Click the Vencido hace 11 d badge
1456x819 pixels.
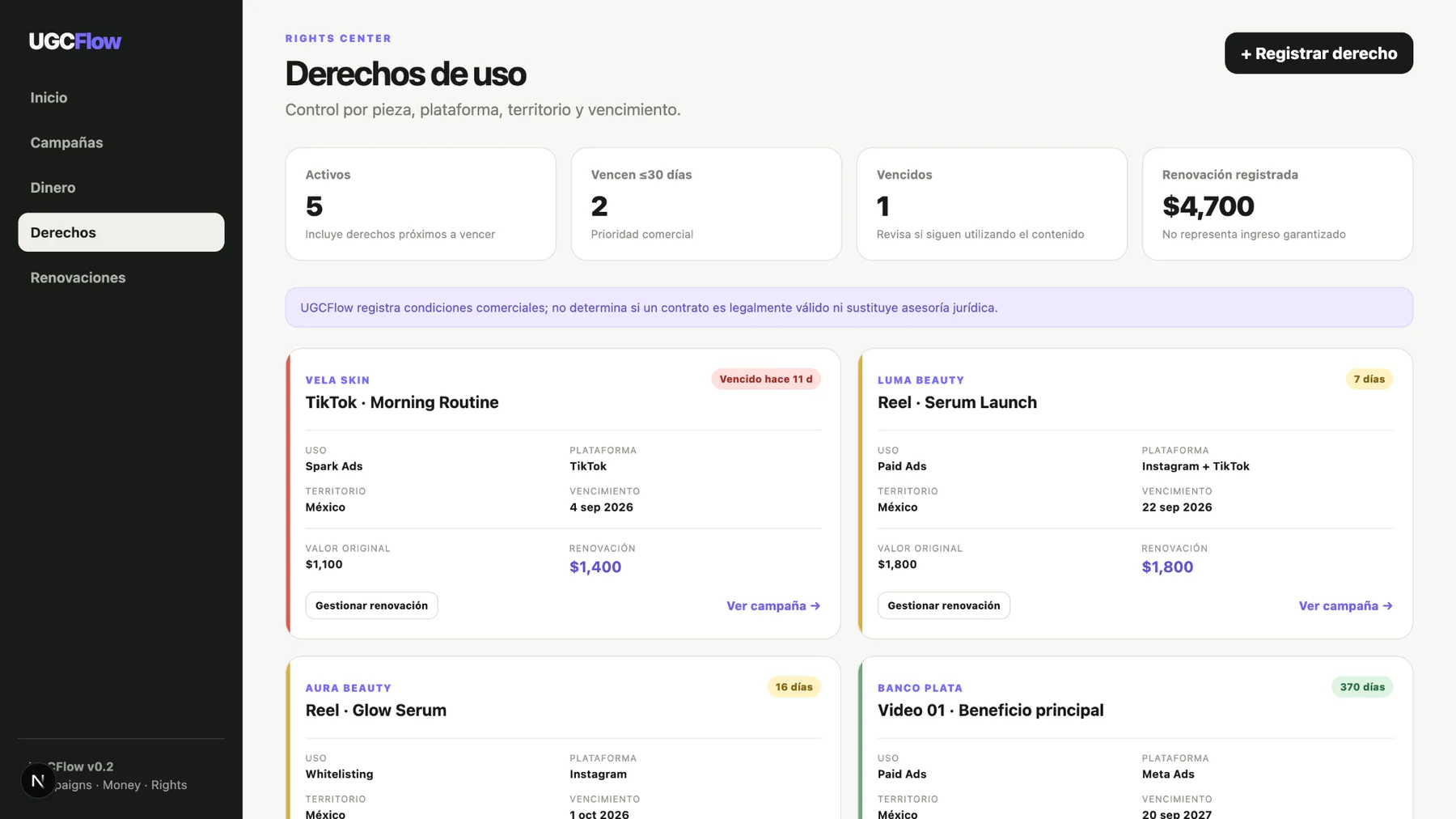[766, 379]
